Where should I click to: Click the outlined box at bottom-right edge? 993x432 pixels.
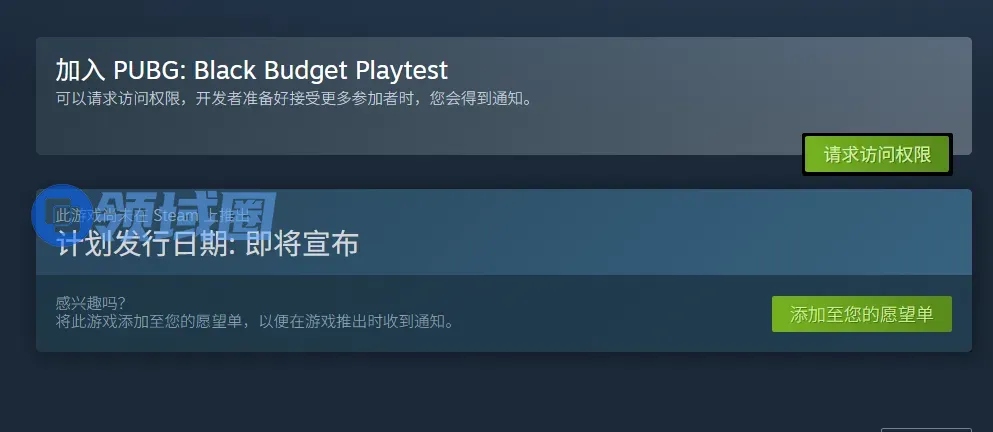point(926,430)
